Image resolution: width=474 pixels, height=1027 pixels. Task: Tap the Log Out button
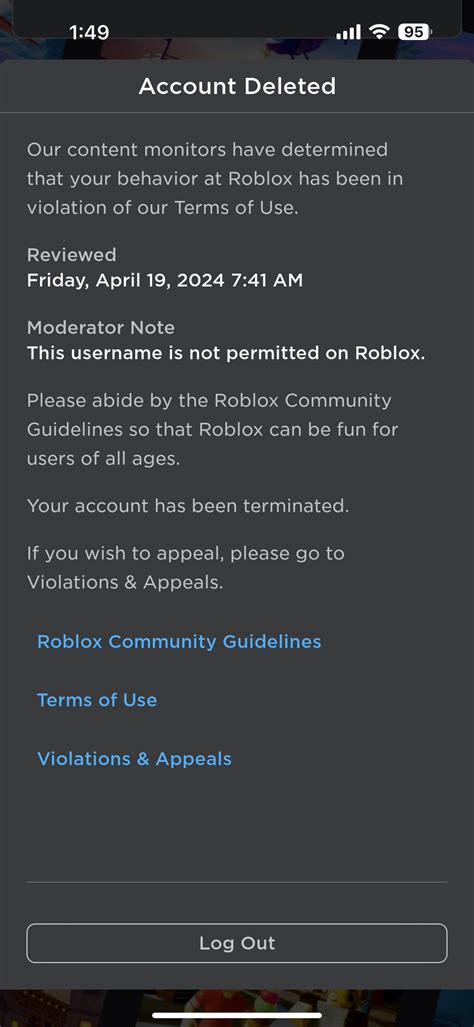tap(237, 943)
